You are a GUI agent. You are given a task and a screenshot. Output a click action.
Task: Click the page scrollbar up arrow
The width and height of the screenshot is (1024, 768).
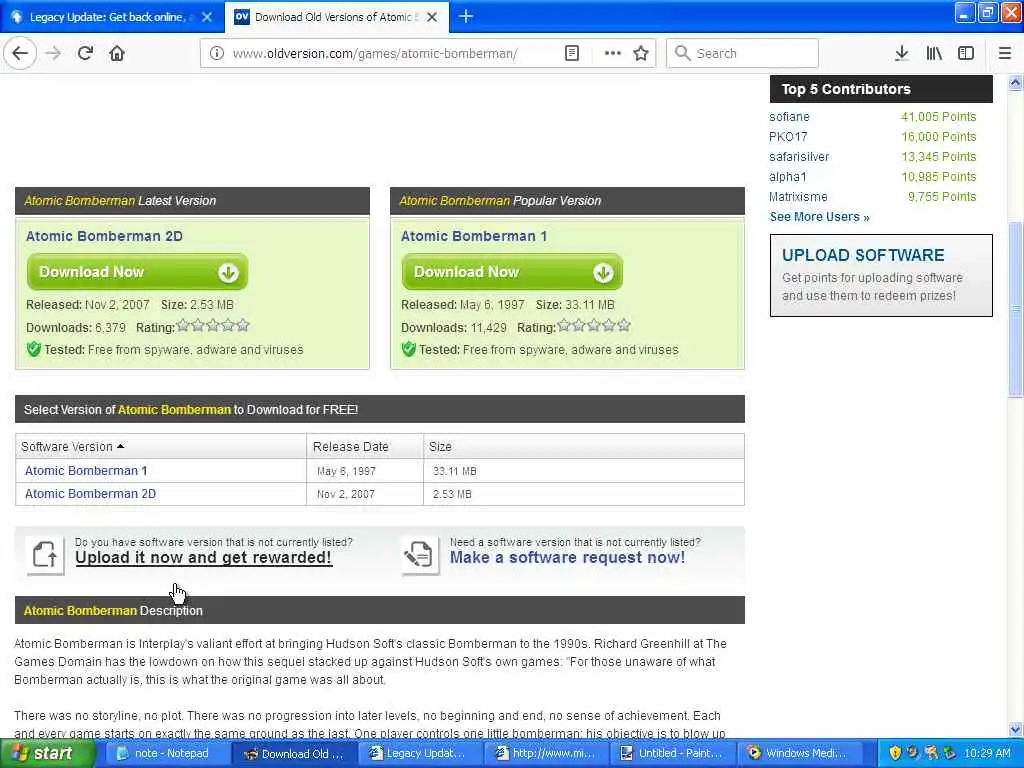tap(1015, 83)
